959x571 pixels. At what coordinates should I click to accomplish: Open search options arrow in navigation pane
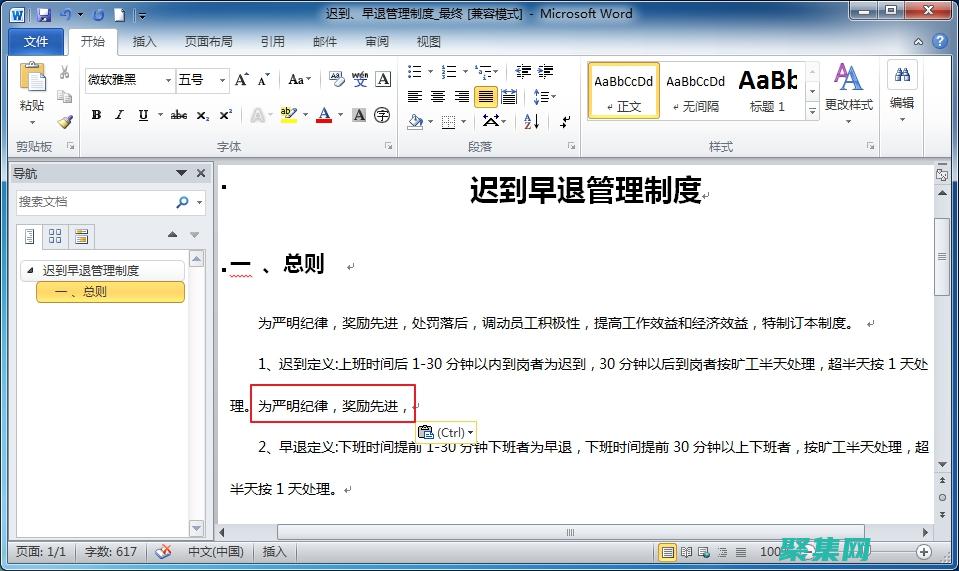pyautogui.click(x=199, y=202)
